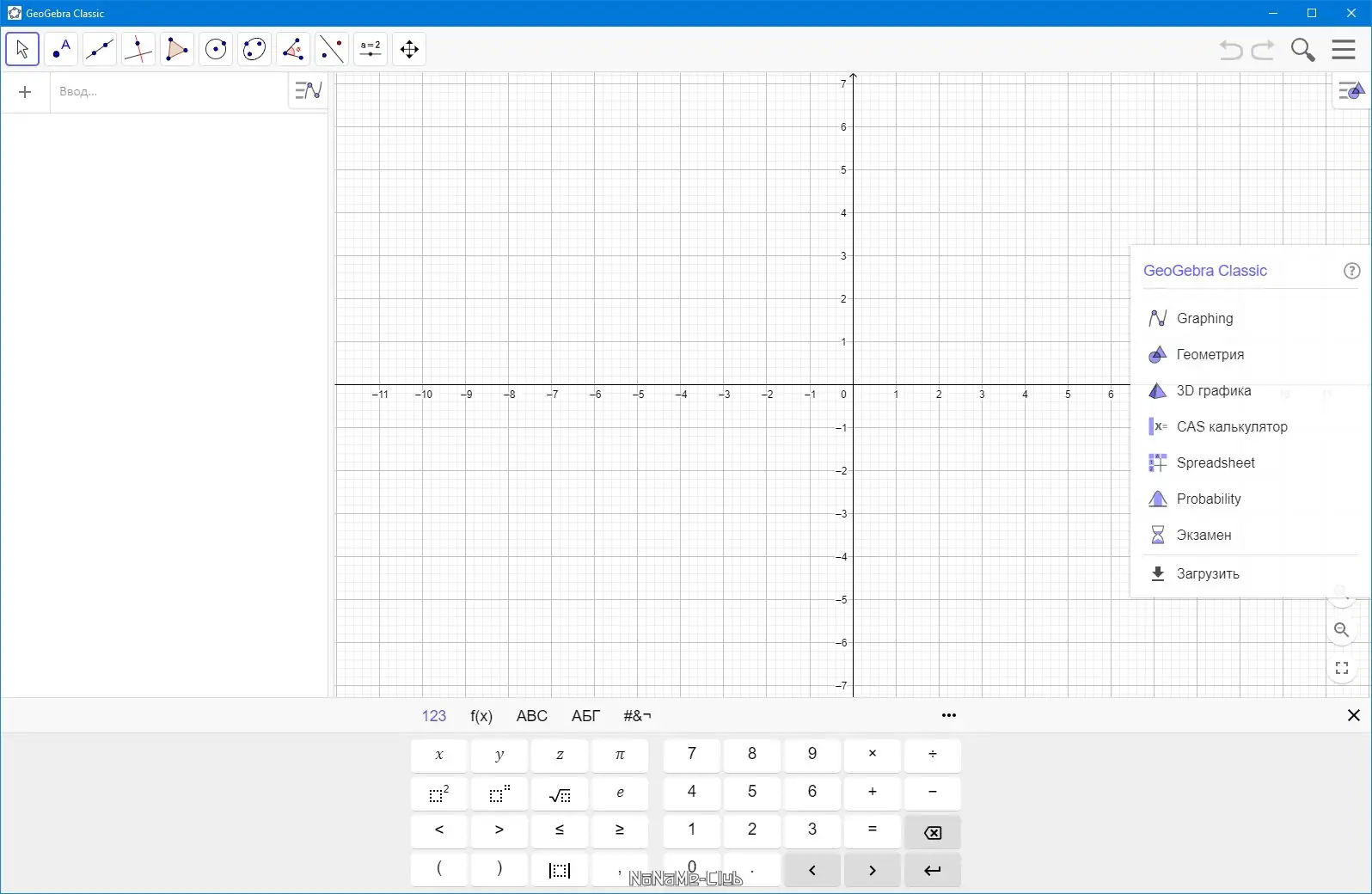Screen dimensions: 1372x894
Task: Tap the less-than key
Action: click(439, 830)
